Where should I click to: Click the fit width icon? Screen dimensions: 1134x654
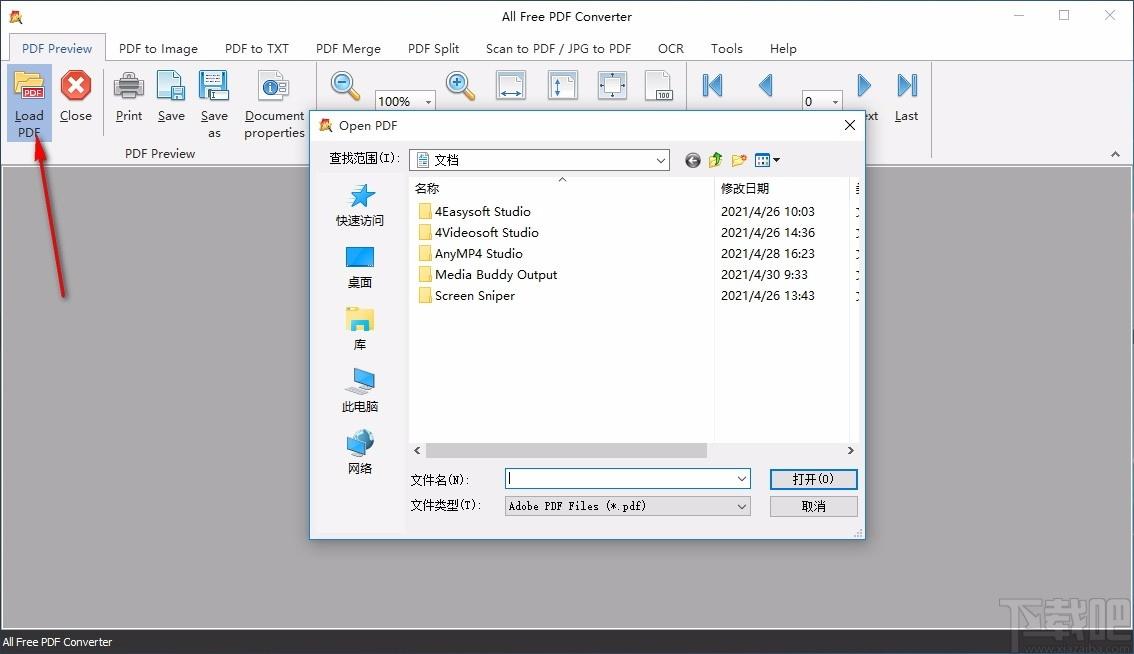click(511, 85)
